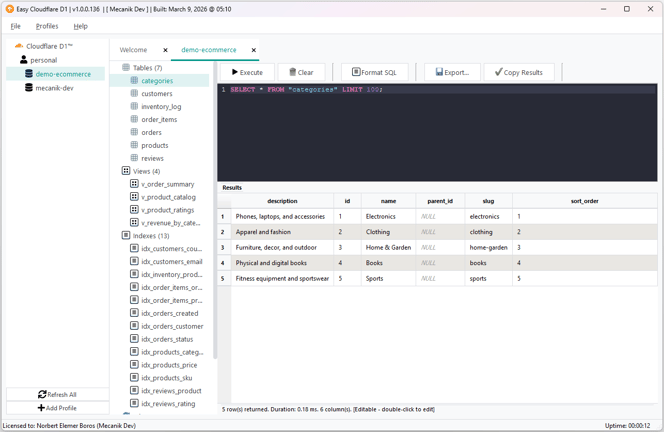664x432 pixels.
Task: Click the 'Phones, laptops, and accessories' cell
Action: [282, 216]
